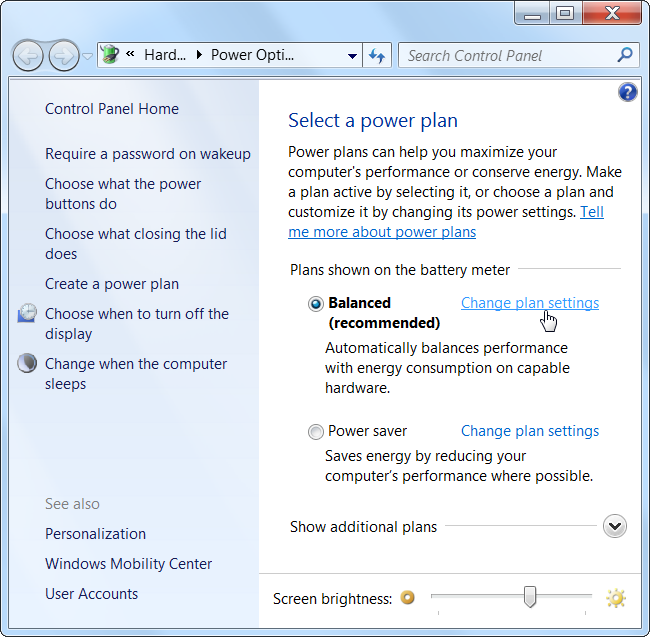Click the dim brightness icon

[407, 598]
